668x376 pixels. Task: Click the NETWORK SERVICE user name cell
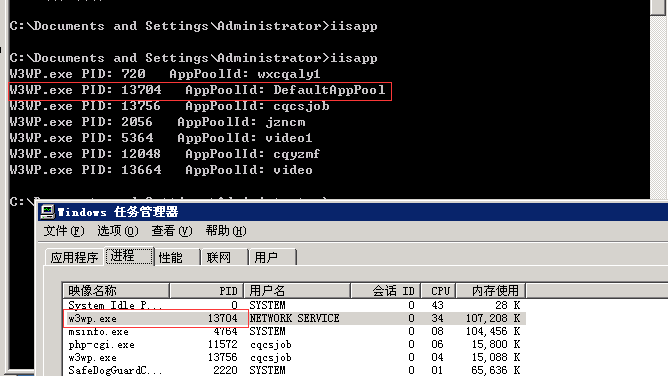click(294, 319)
